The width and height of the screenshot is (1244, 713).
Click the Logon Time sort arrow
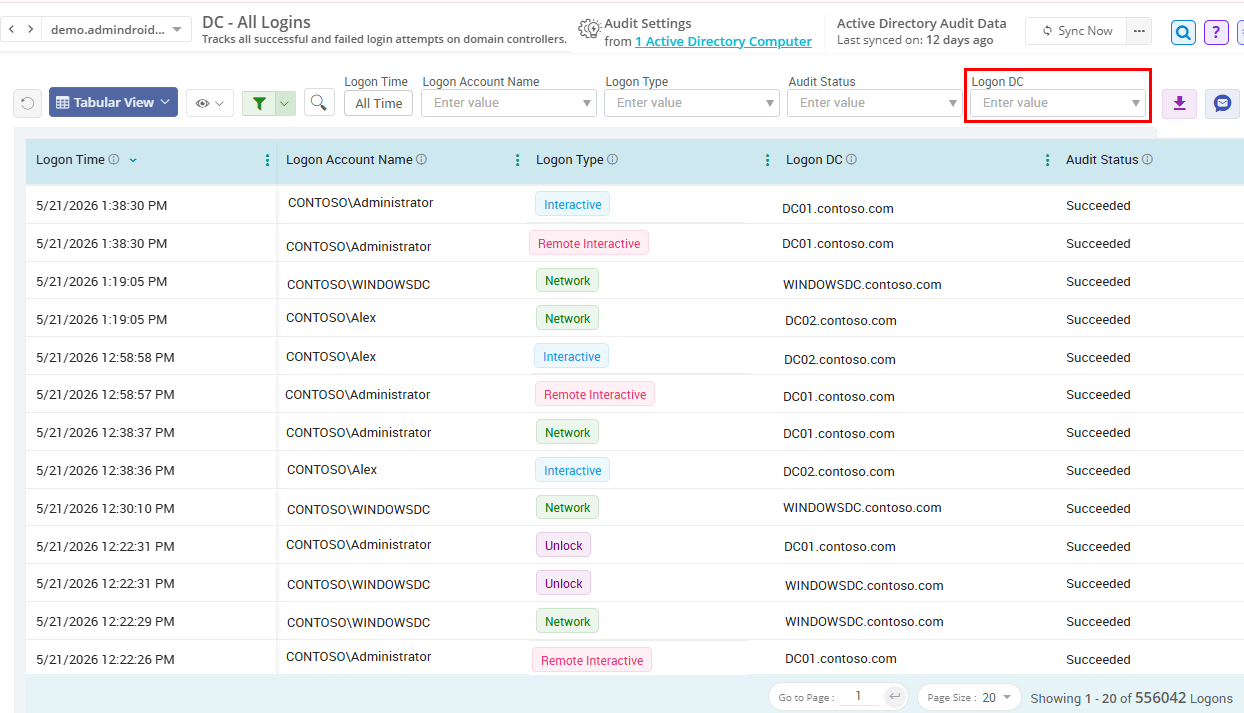134,160
